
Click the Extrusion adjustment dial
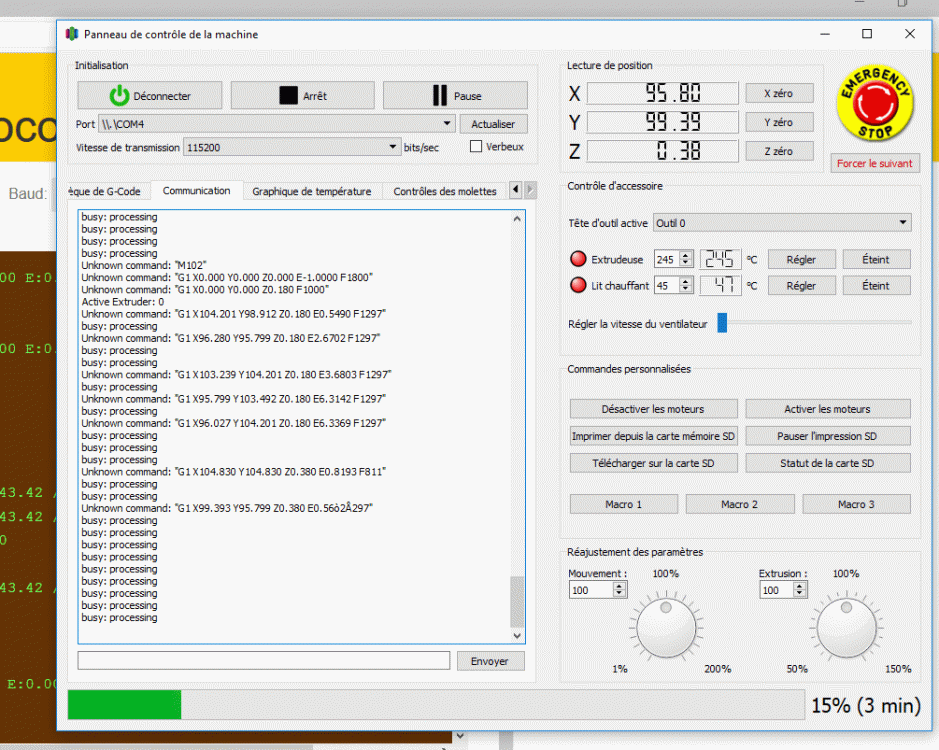point(846,627)
